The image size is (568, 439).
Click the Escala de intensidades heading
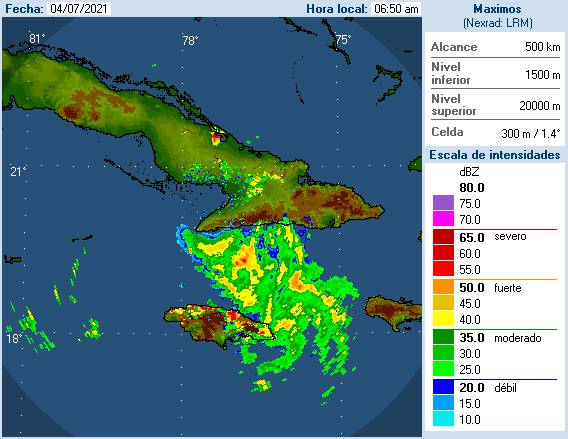pos(495,155)
